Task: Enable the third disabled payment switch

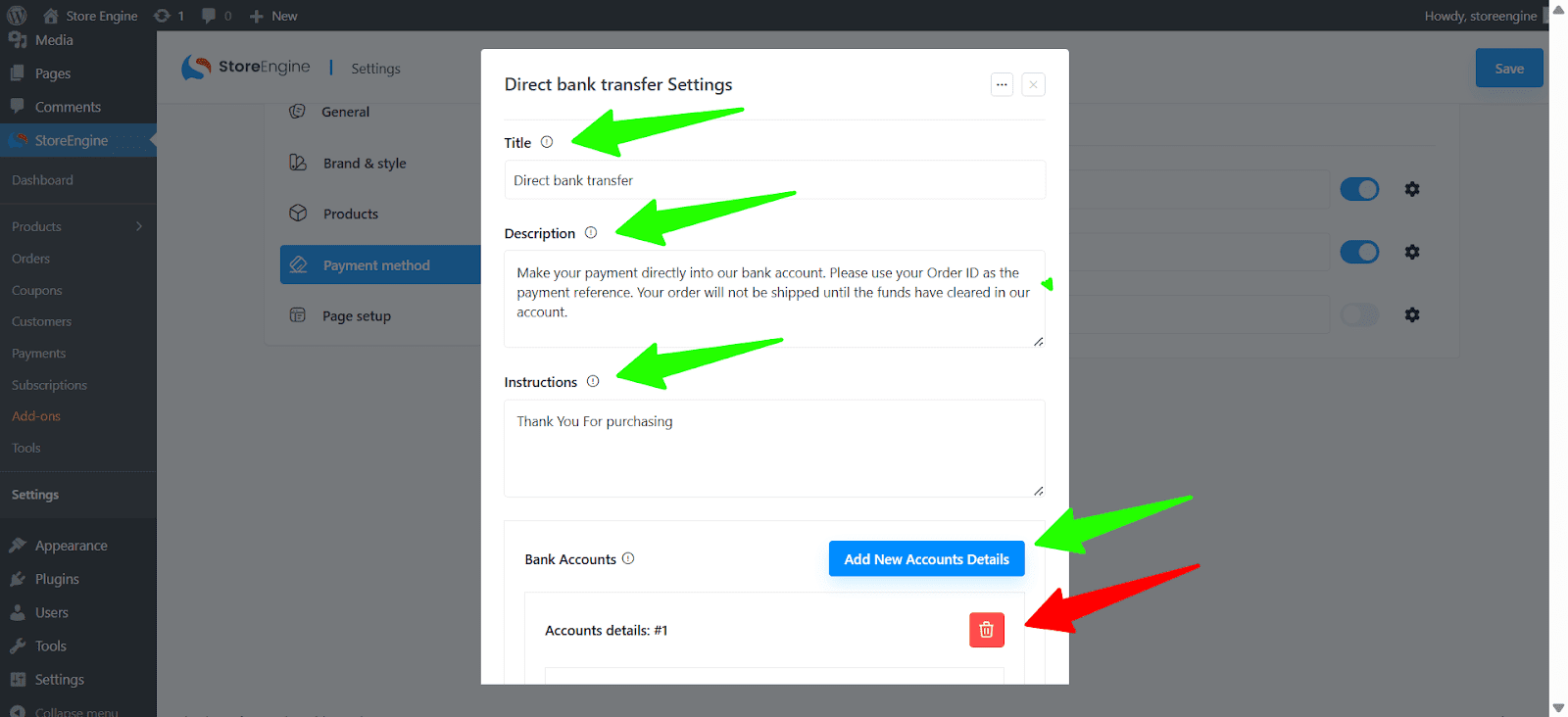Action: (1359, 314)
